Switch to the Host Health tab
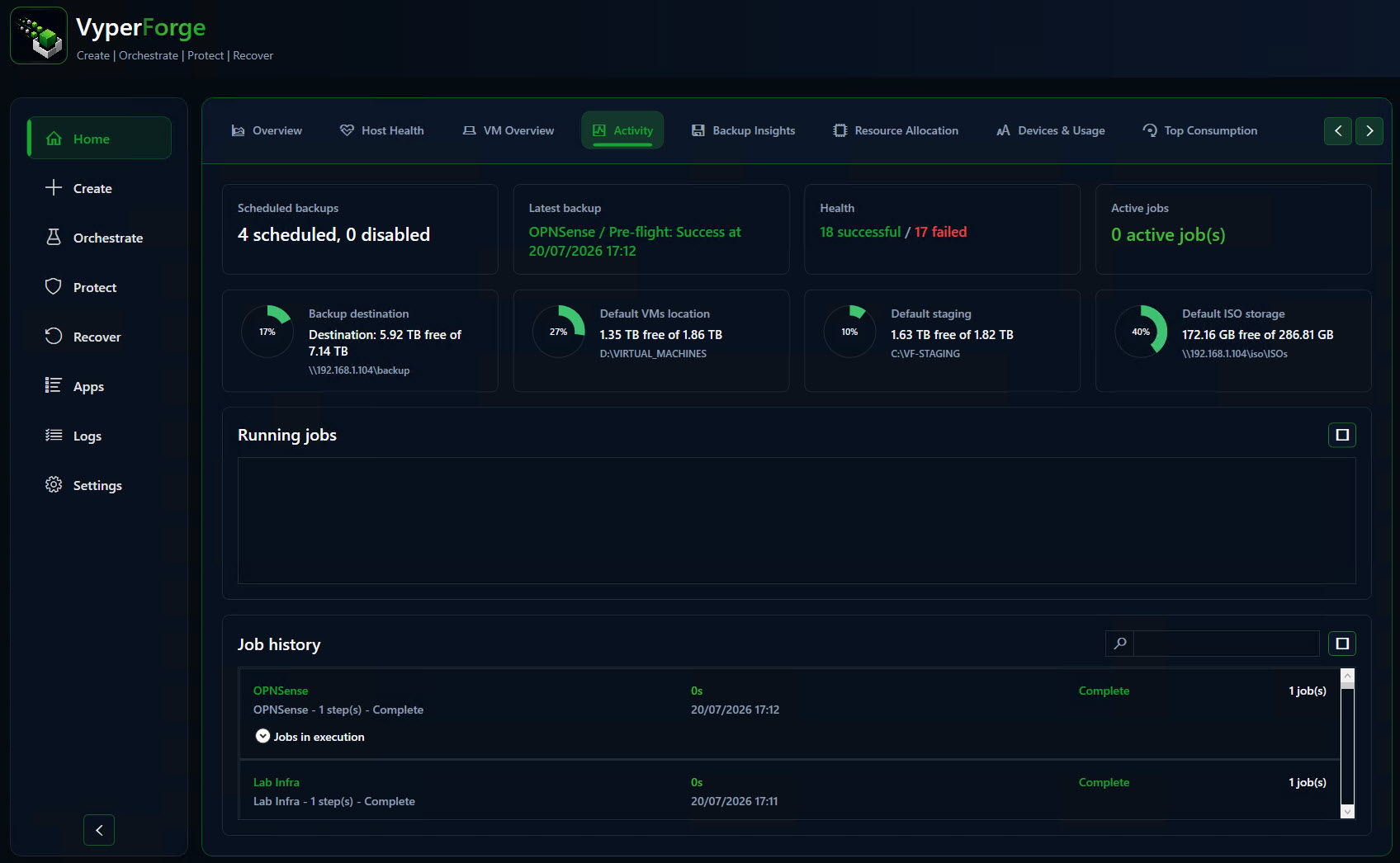Screen dimensions: 1400x863 click(382, 130)
